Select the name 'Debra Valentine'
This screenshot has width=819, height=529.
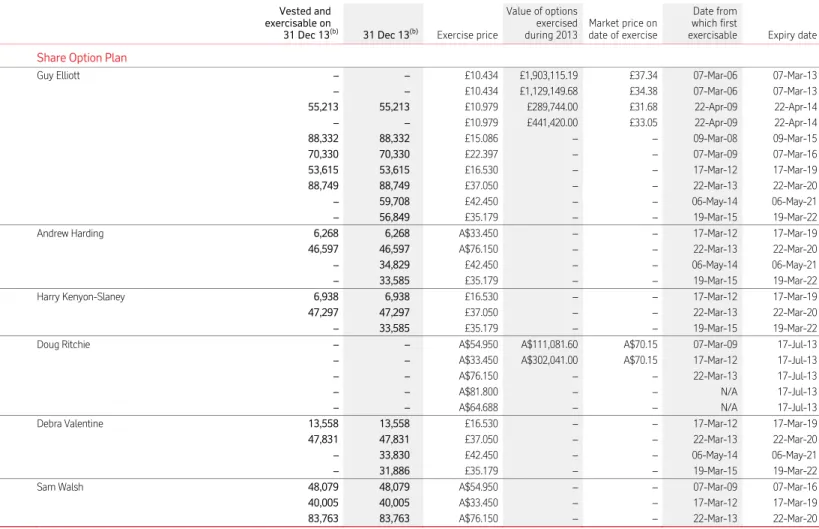click(x=70, y=424)
